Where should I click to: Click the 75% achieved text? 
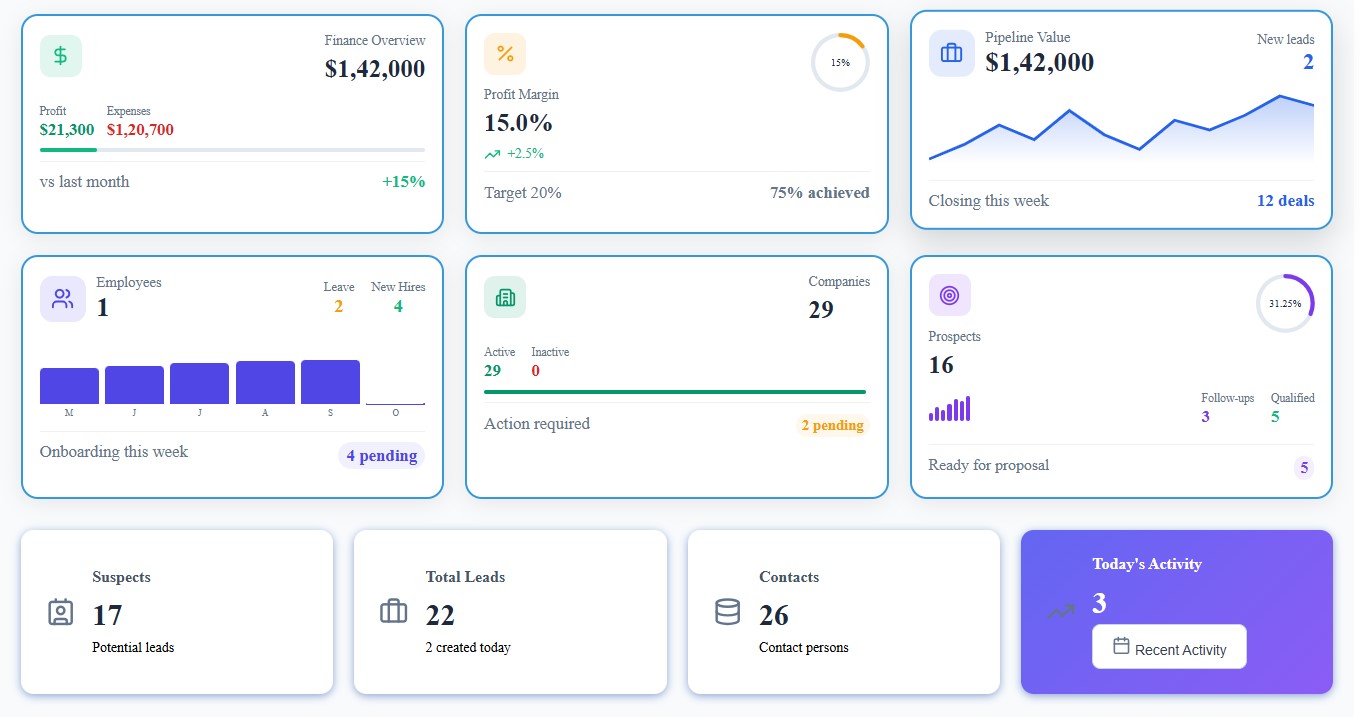(820, 193)
